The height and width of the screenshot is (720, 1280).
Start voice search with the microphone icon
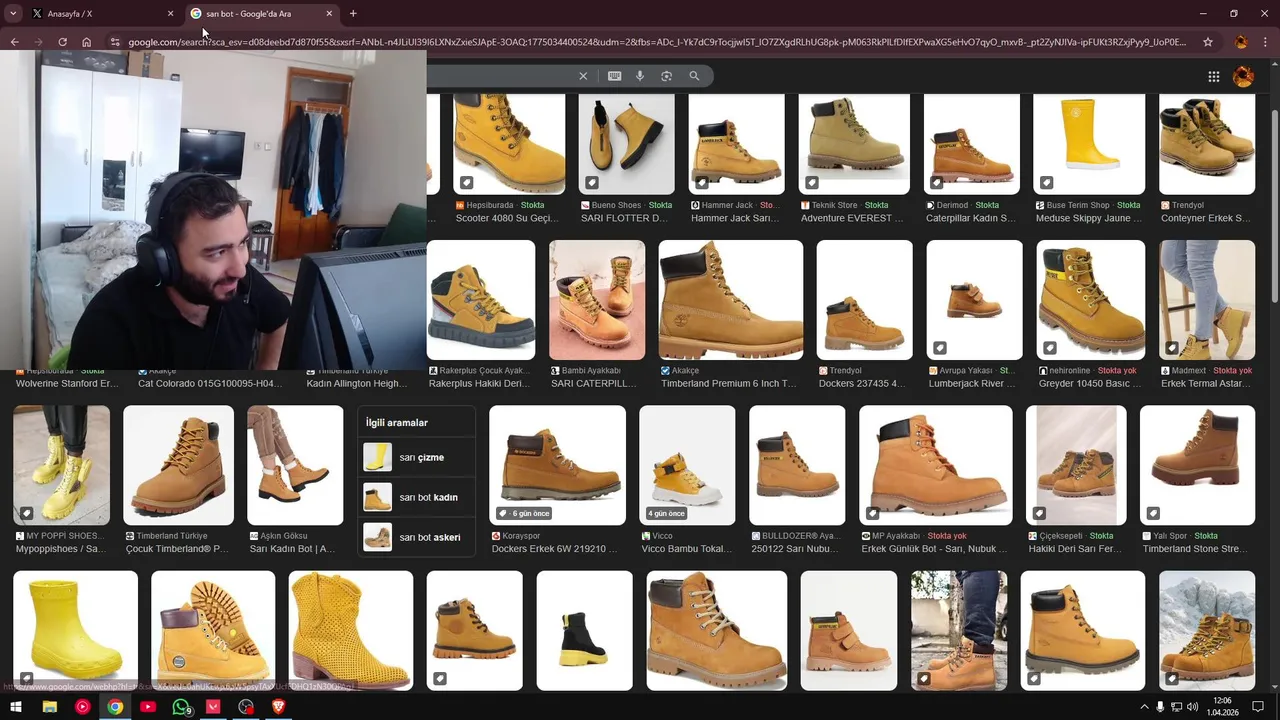640,76
